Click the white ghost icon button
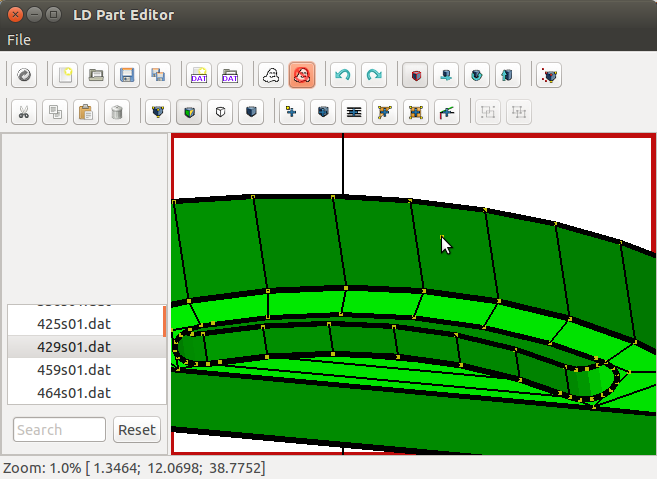 [270, 75]
